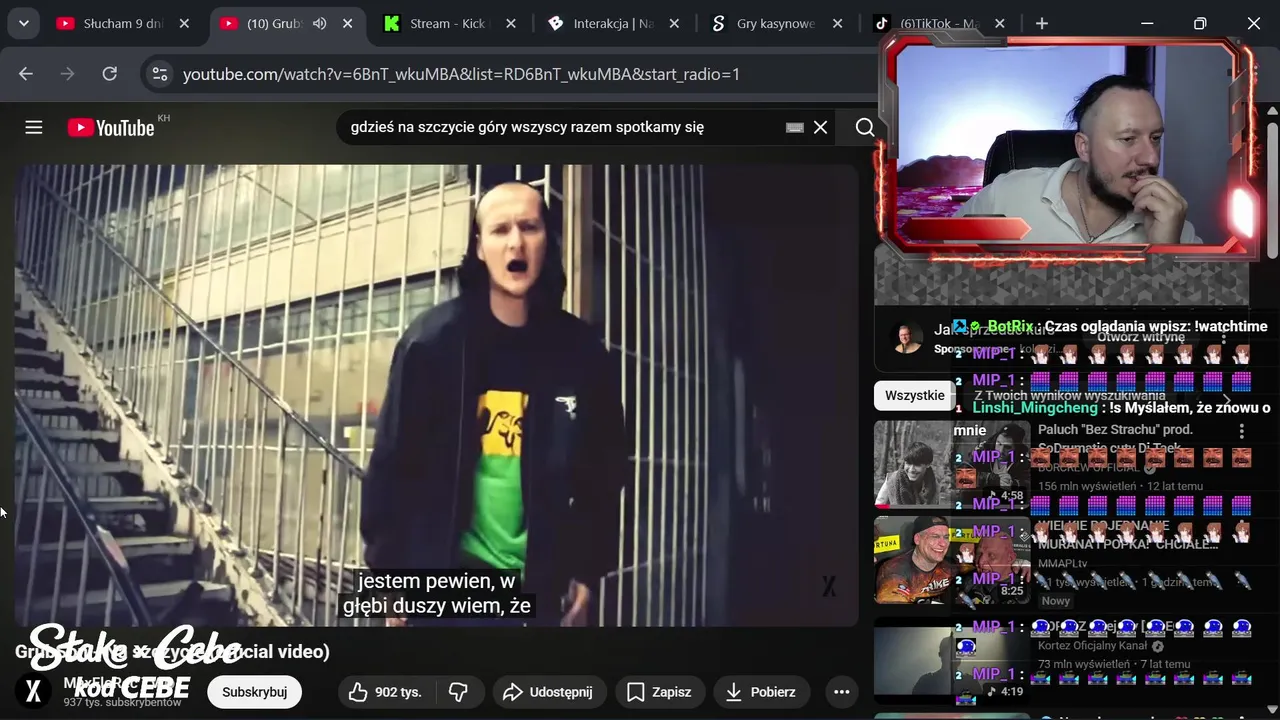Run search with magnifier button
Image resolution: width=1280 pixels, height=720 pixels.
click(x=865, y=127)
